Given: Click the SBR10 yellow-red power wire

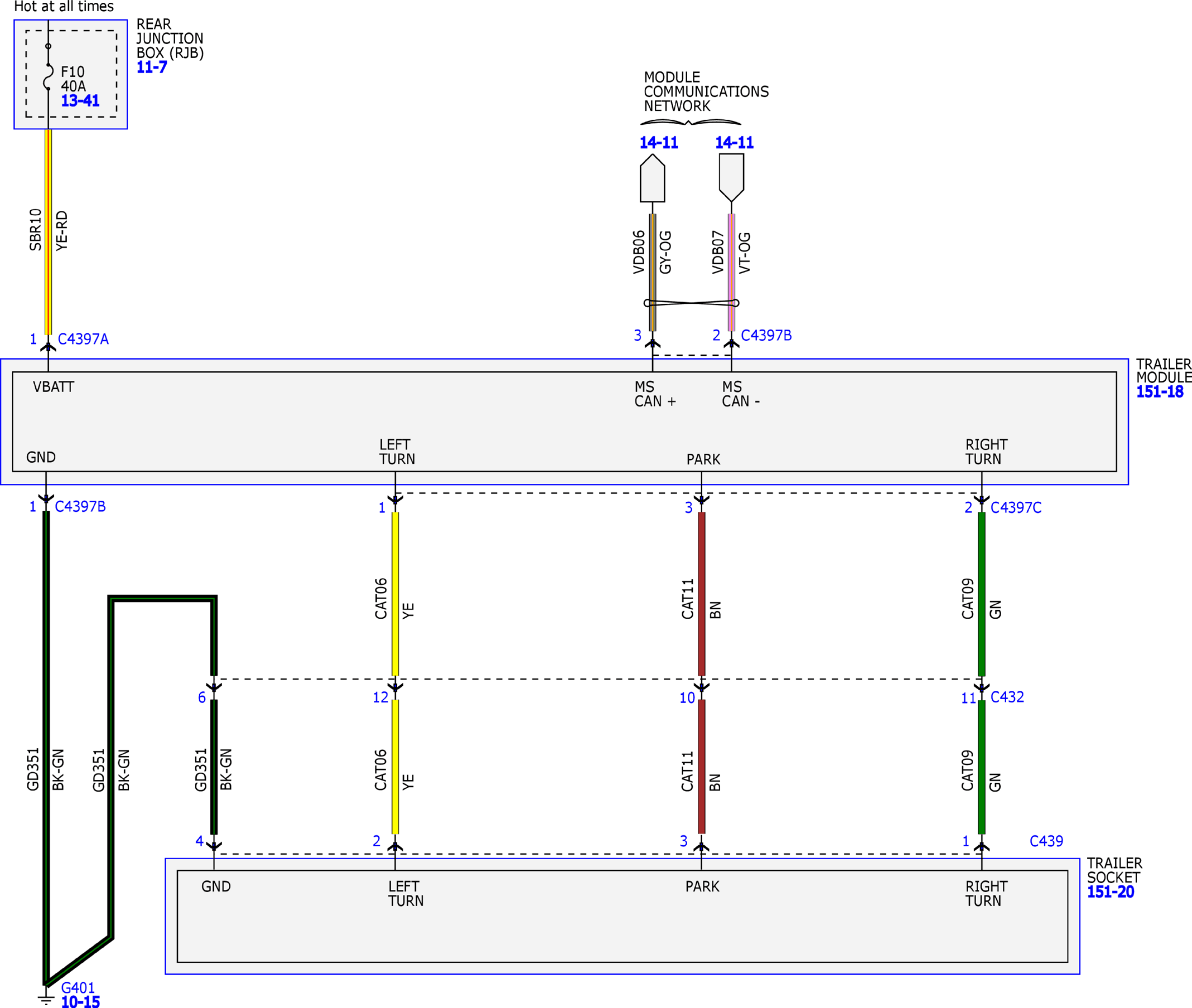Looking at the screenshot, I should click(48, 232).
